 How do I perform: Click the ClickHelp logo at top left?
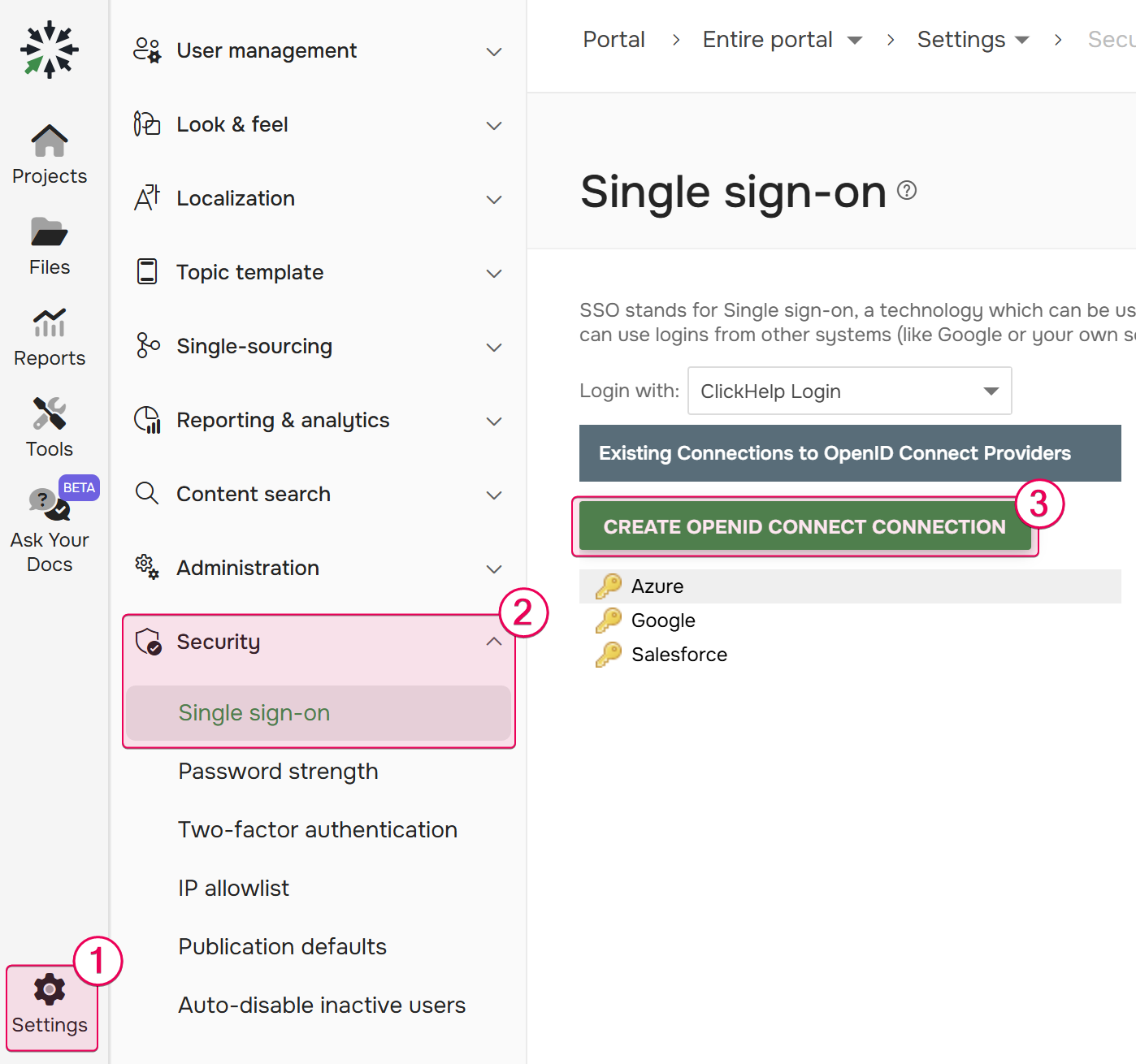pos(50,50)
